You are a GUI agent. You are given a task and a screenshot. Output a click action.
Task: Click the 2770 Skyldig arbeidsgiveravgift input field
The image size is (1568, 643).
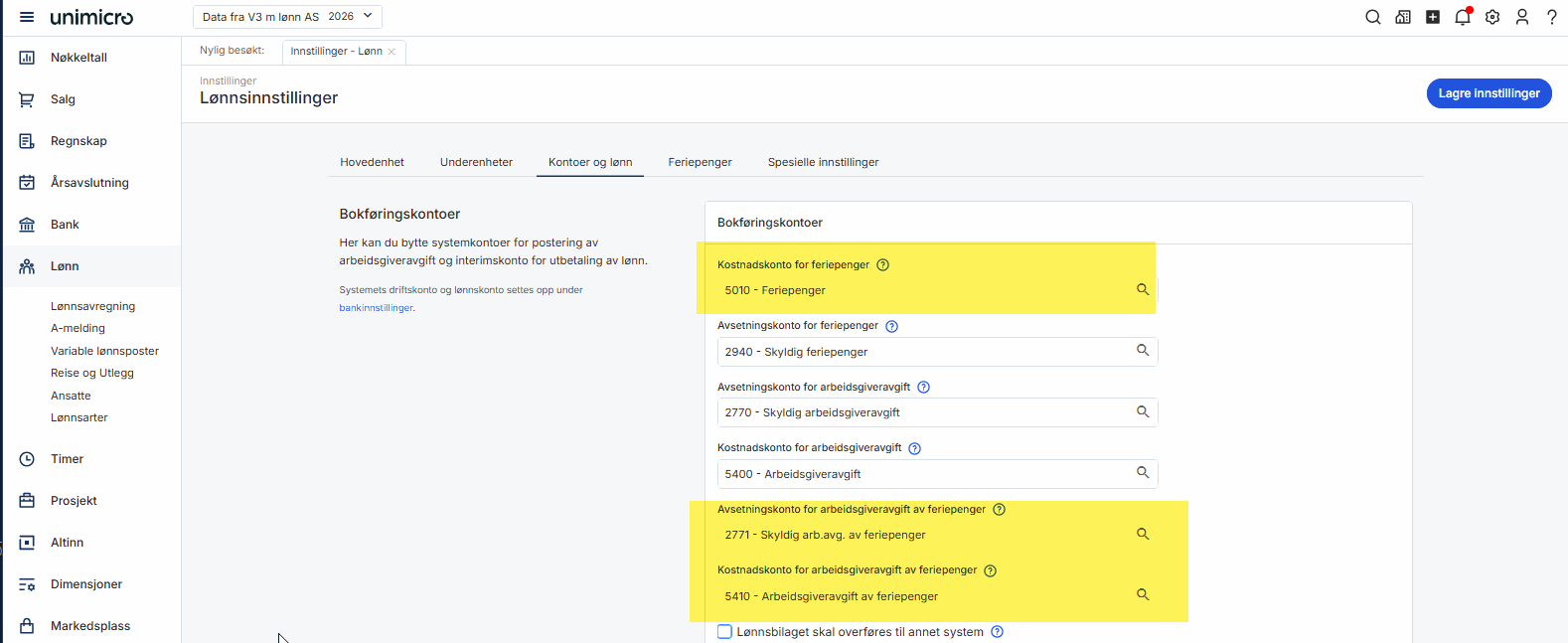tap(924, 412)
